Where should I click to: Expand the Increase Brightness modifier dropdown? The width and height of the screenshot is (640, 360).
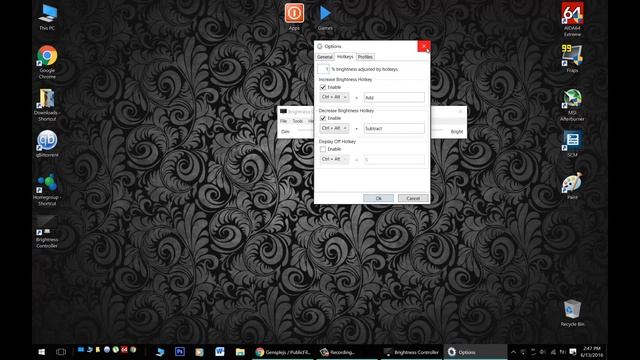coord(334,97)
